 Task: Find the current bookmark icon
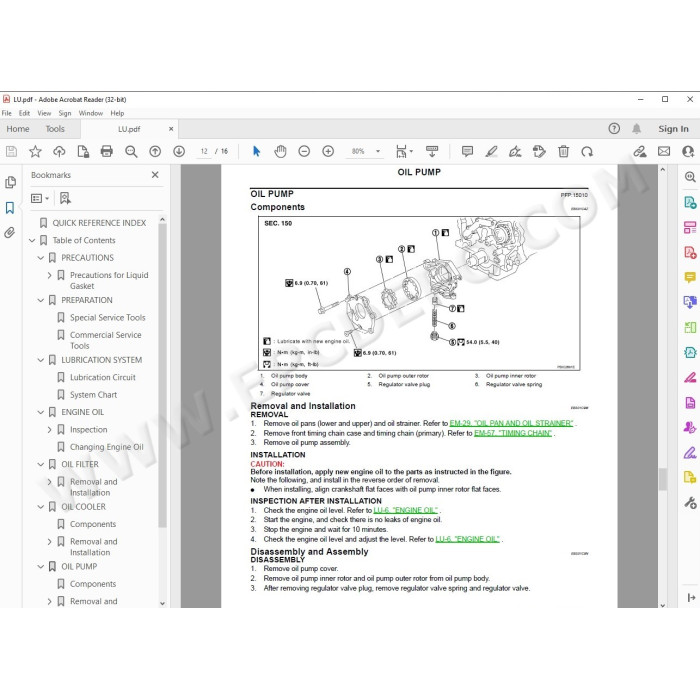coord(65,198)
